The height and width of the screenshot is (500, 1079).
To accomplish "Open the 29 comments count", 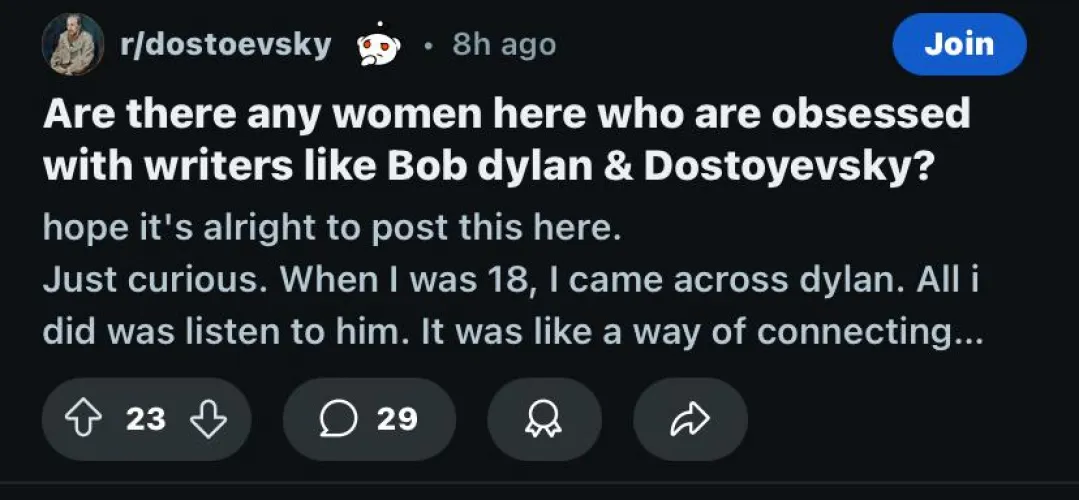I will pos(397,419).
